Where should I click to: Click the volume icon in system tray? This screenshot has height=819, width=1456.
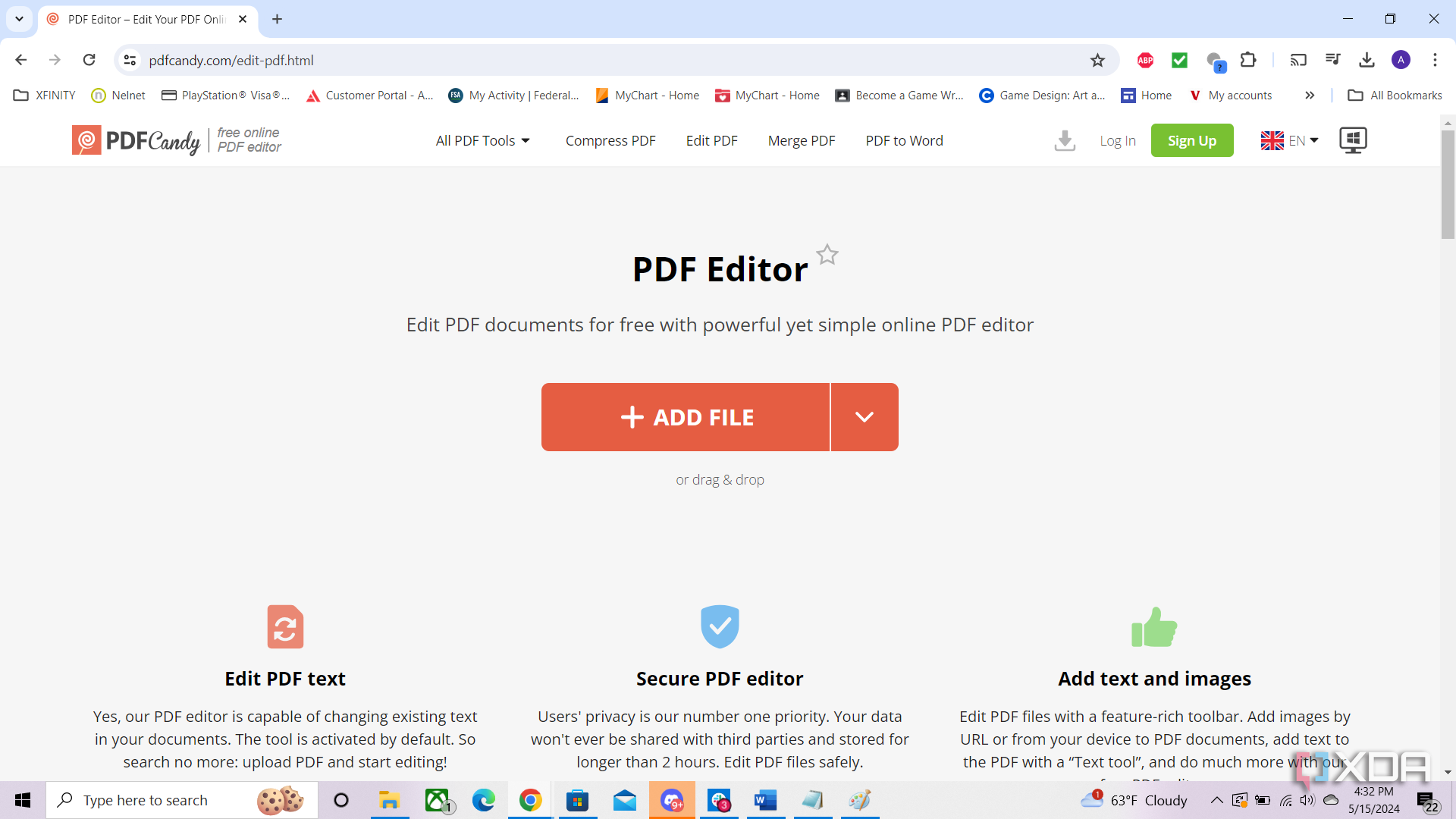pyautogui.click(x=1307, y=800)
